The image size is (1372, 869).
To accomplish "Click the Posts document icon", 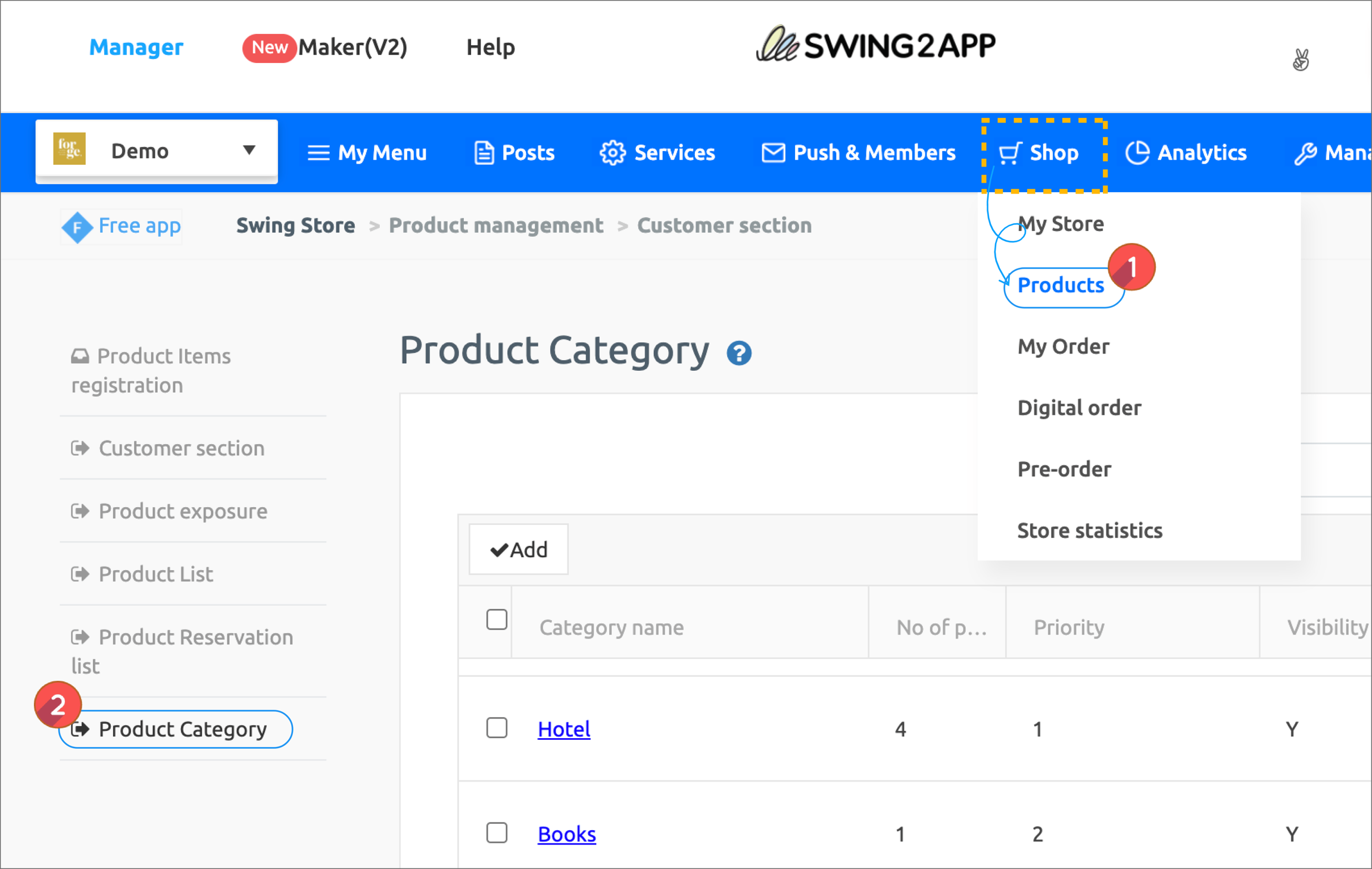I will click(x=484, y=153).
